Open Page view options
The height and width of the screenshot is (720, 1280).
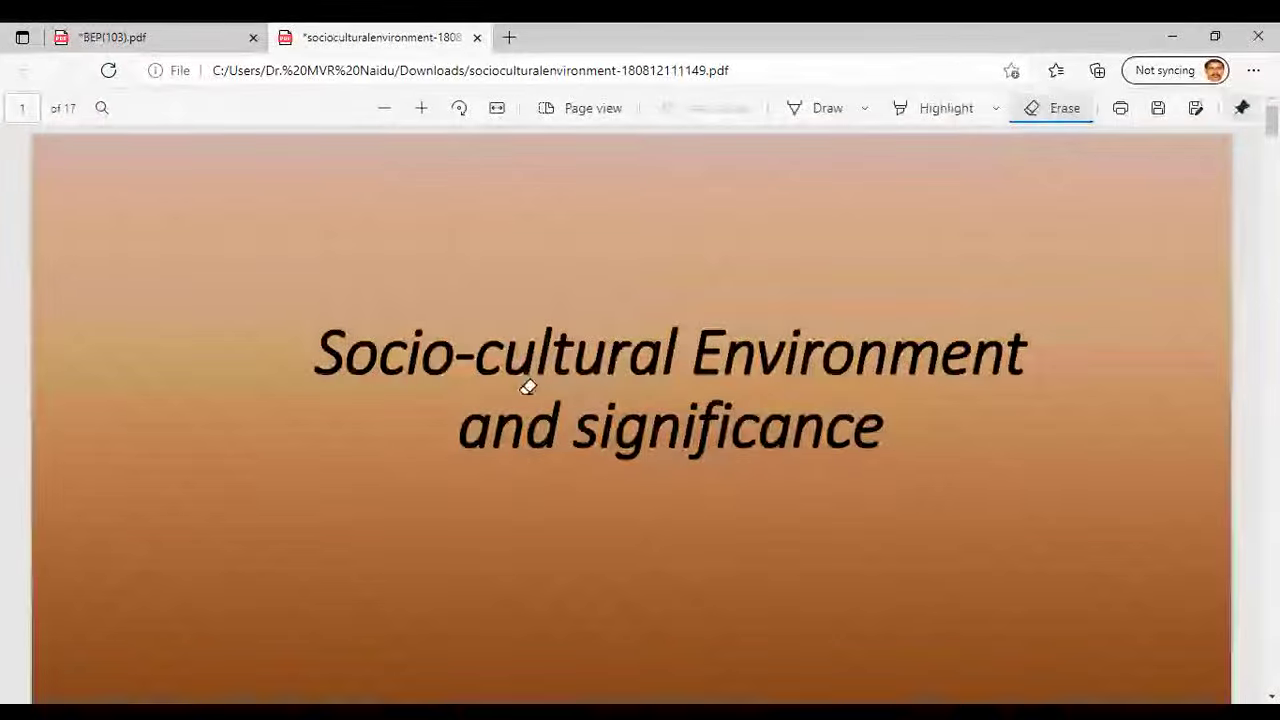point(580,108)
